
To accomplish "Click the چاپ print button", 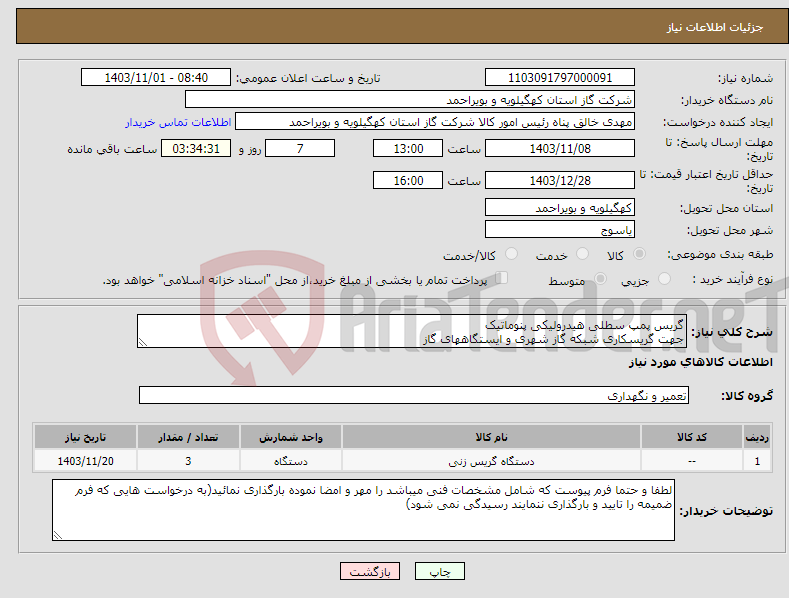I will [440, 571].
